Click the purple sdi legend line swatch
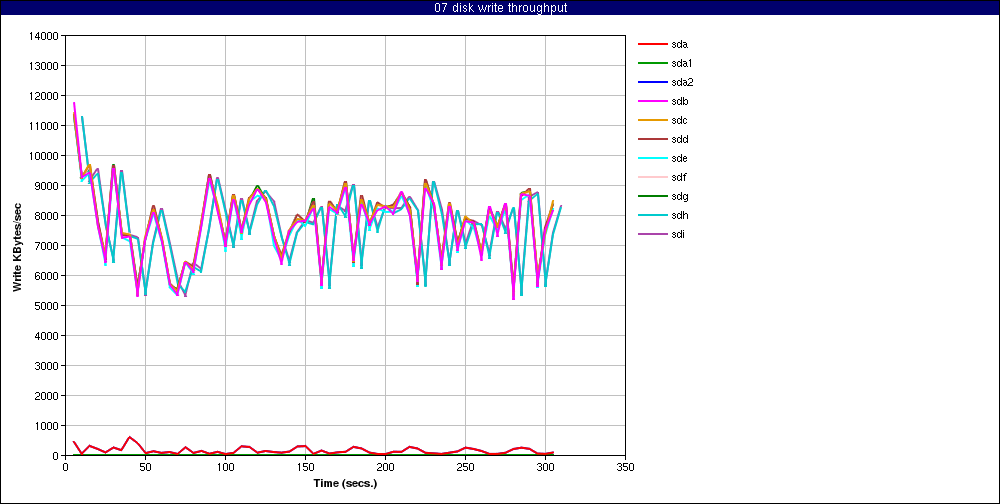Image resolution: width=1000 pixels, height=504 pixels. 652,234
